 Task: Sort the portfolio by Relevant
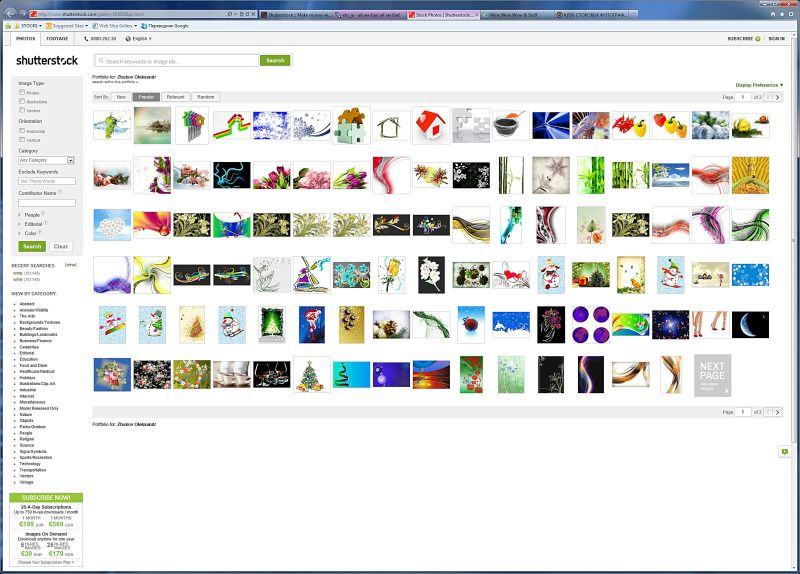pyautogui.click(x=176, y=97)
